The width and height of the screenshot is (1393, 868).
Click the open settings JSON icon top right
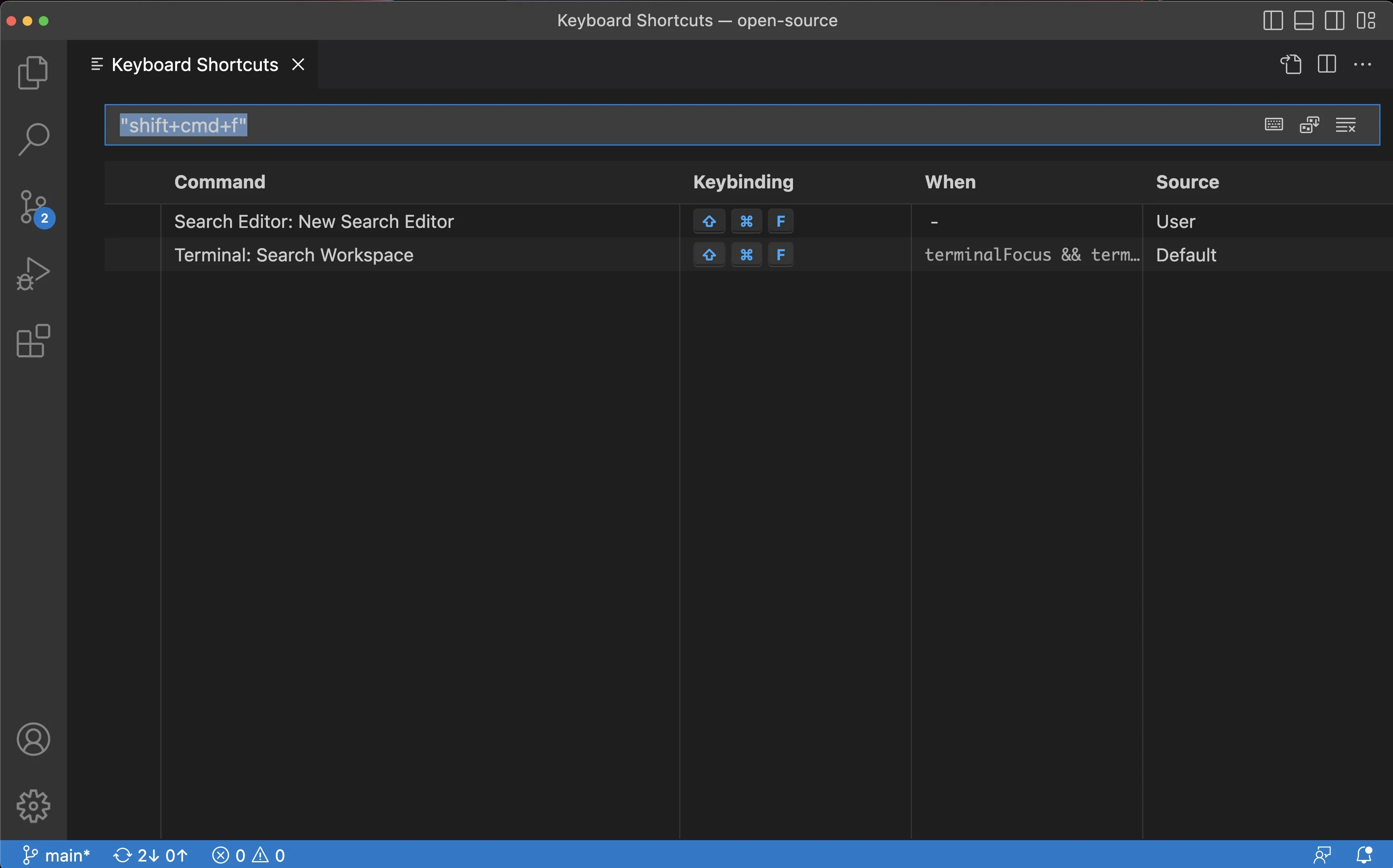click(x=1290, y=64)
